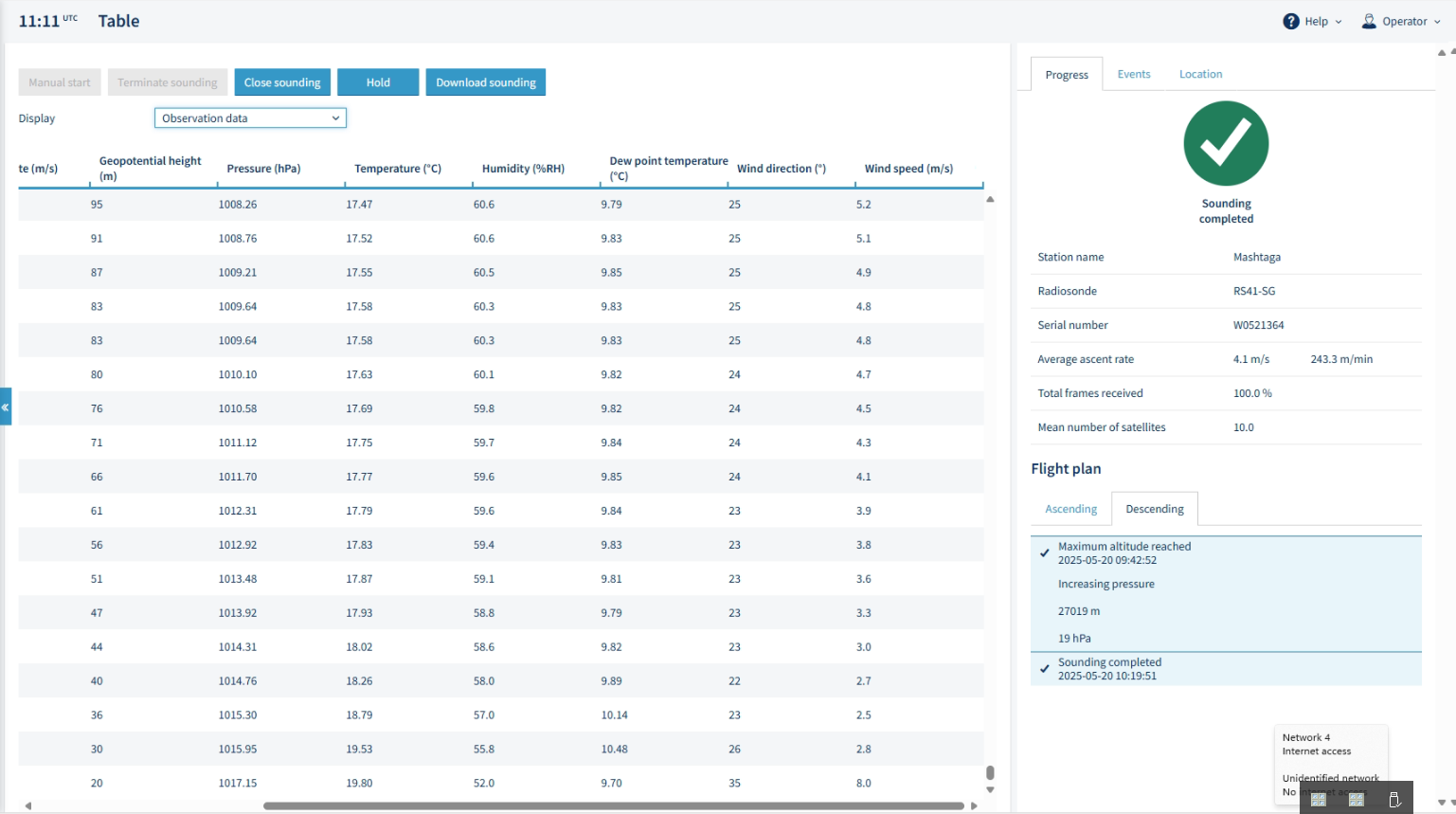Click the table horizontal scrollbar thumb

614,805
